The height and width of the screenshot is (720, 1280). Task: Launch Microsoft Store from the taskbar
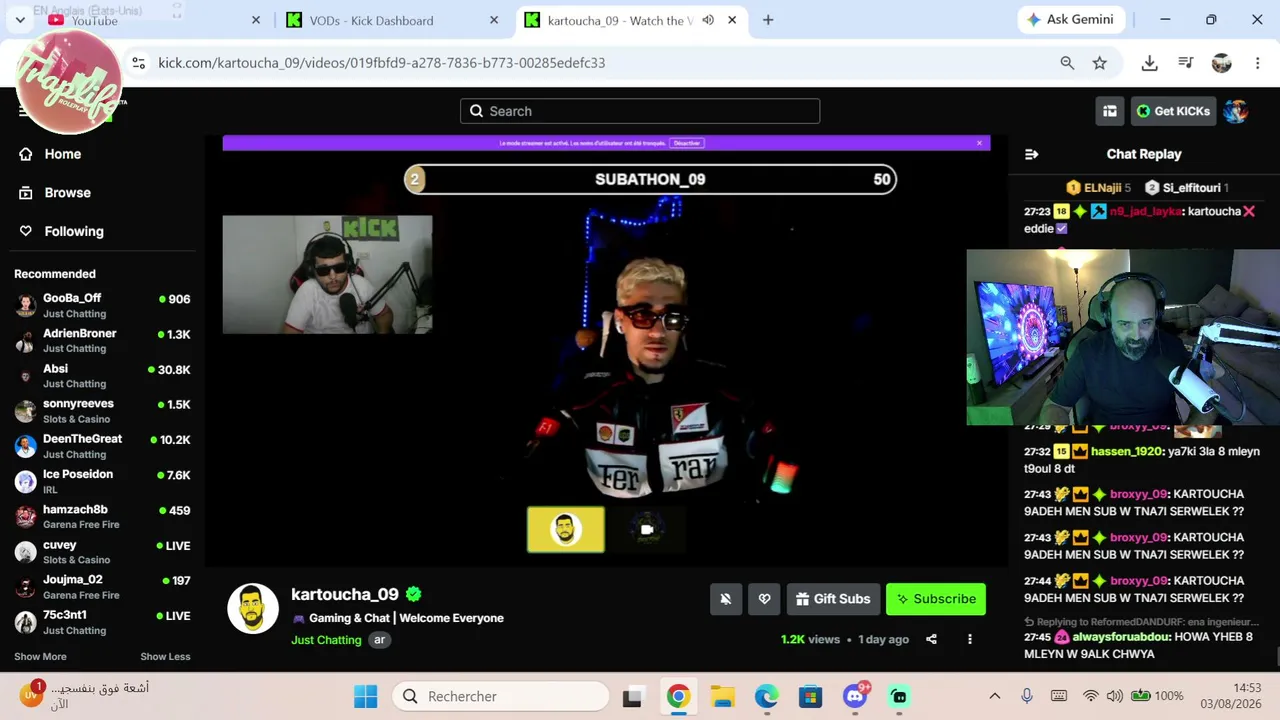point(811,697)
